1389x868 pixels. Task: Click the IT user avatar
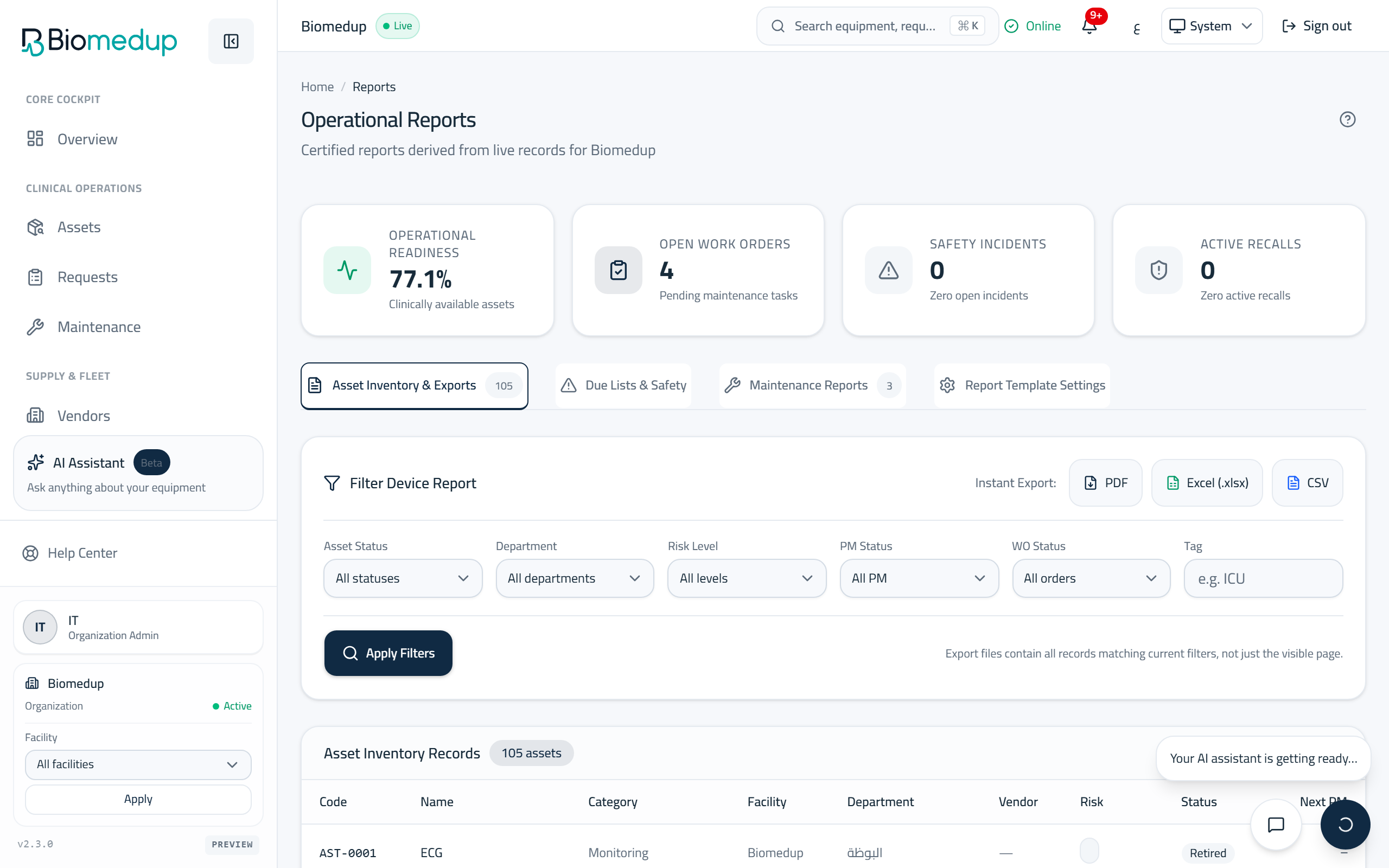[x=40, y=627]
